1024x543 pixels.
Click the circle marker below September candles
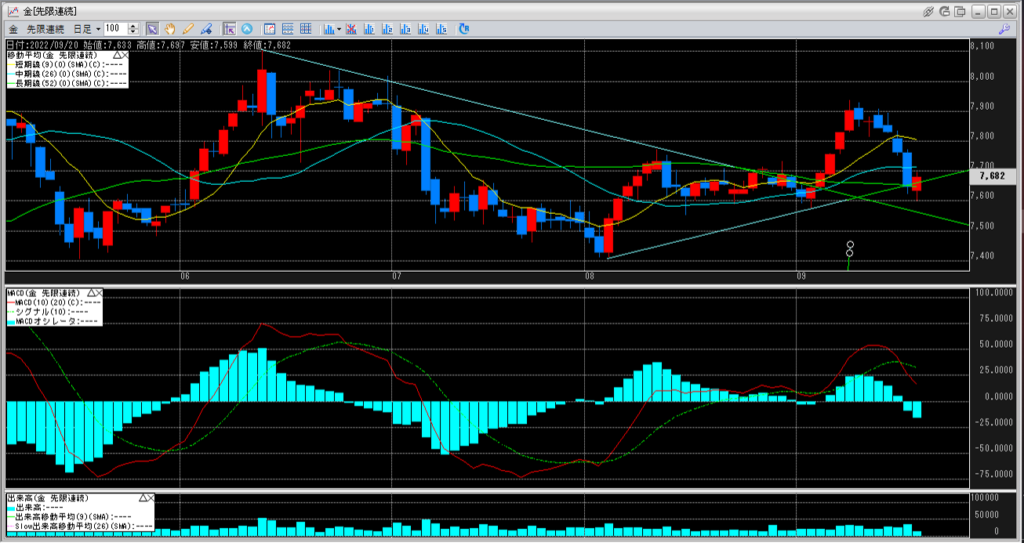(x=850, y=249)
